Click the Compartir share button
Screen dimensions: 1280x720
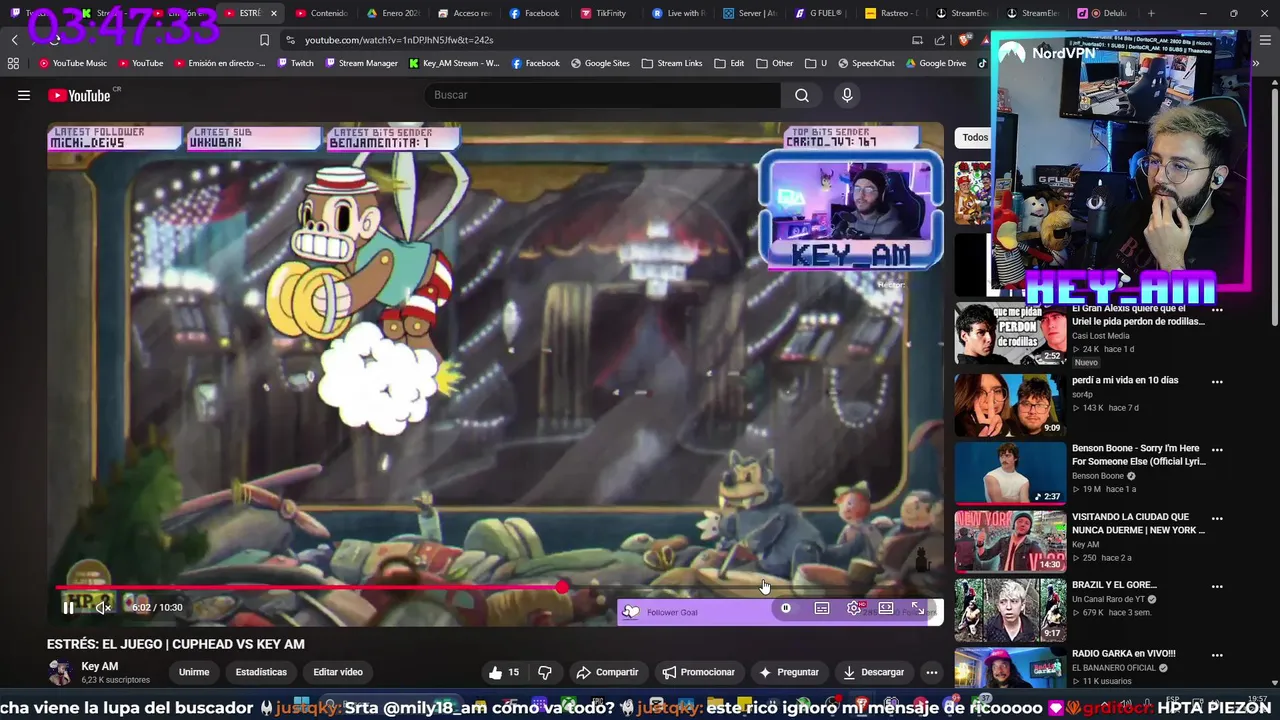click(x=607, y=672)
